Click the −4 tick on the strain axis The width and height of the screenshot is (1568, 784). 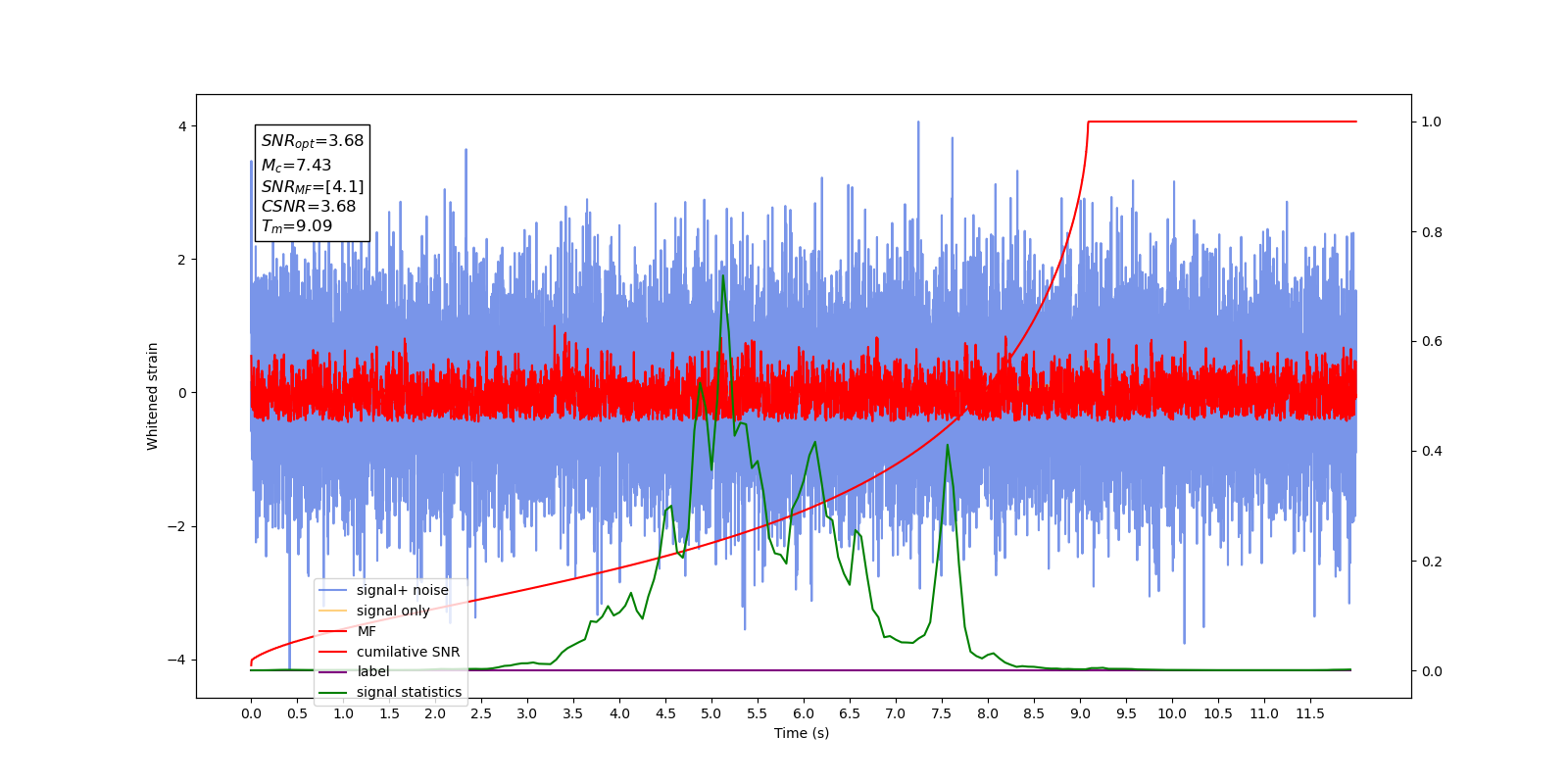point(177,660)
